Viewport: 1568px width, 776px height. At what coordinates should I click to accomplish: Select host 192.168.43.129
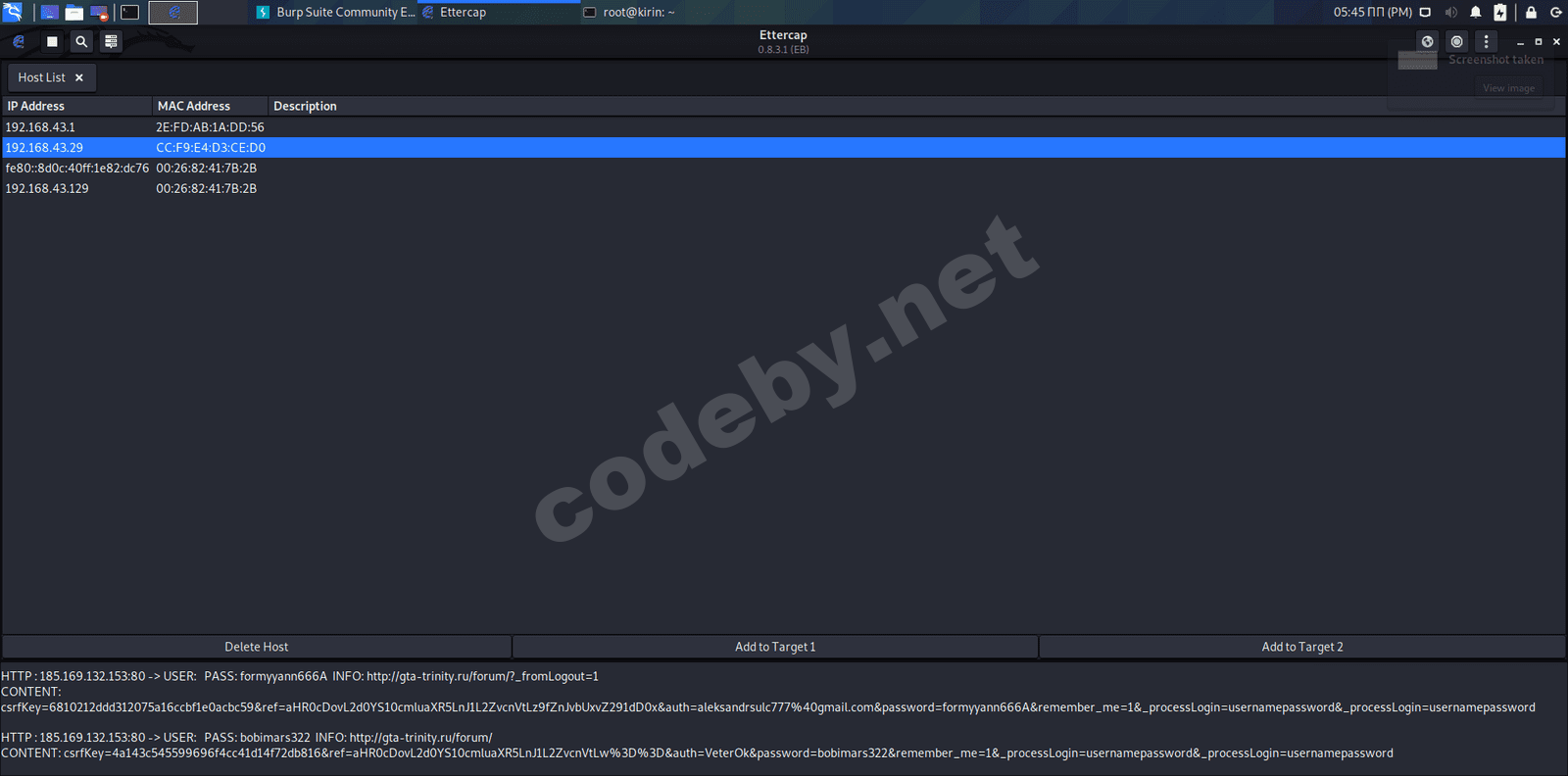(783, 189)
